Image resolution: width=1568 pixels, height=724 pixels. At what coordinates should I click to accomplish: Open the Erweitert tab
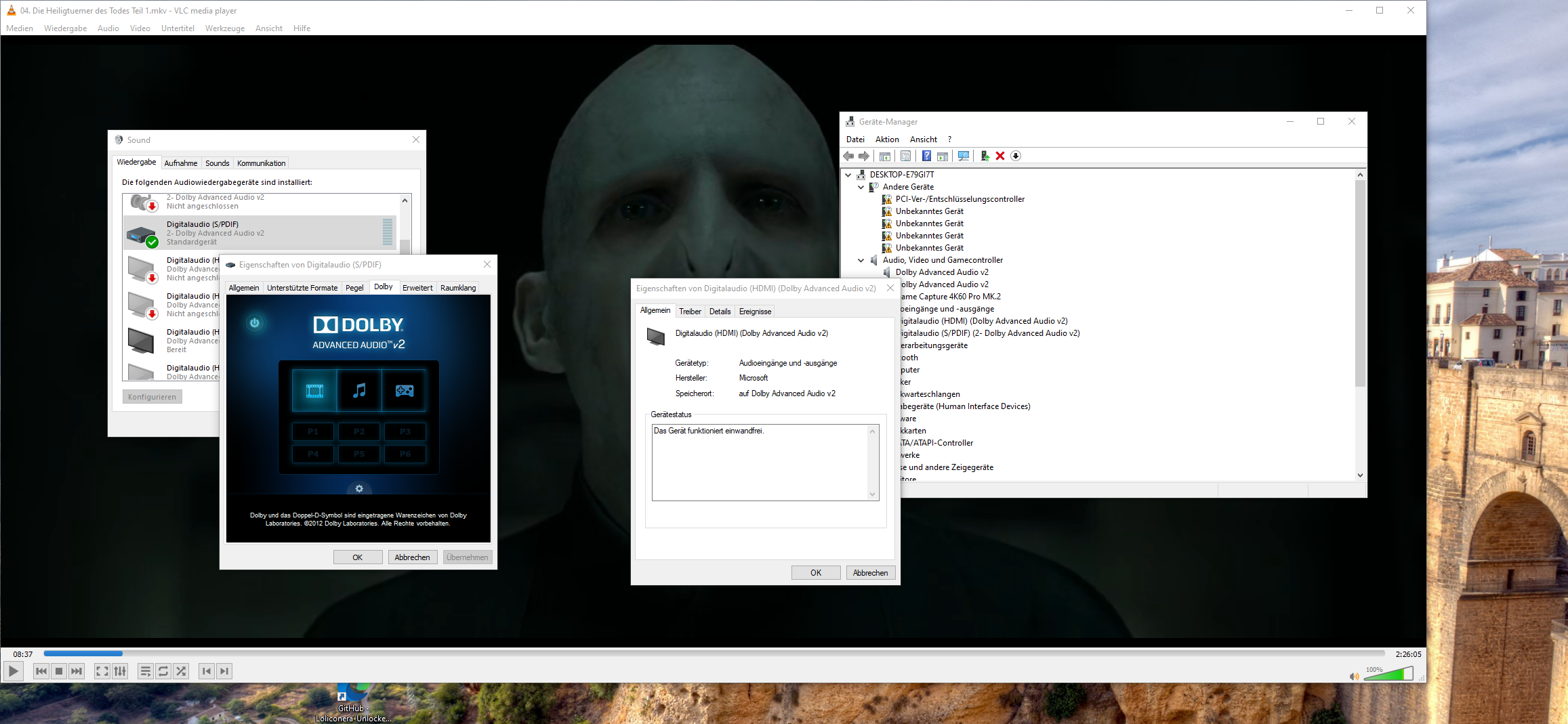tap(417, 288)
